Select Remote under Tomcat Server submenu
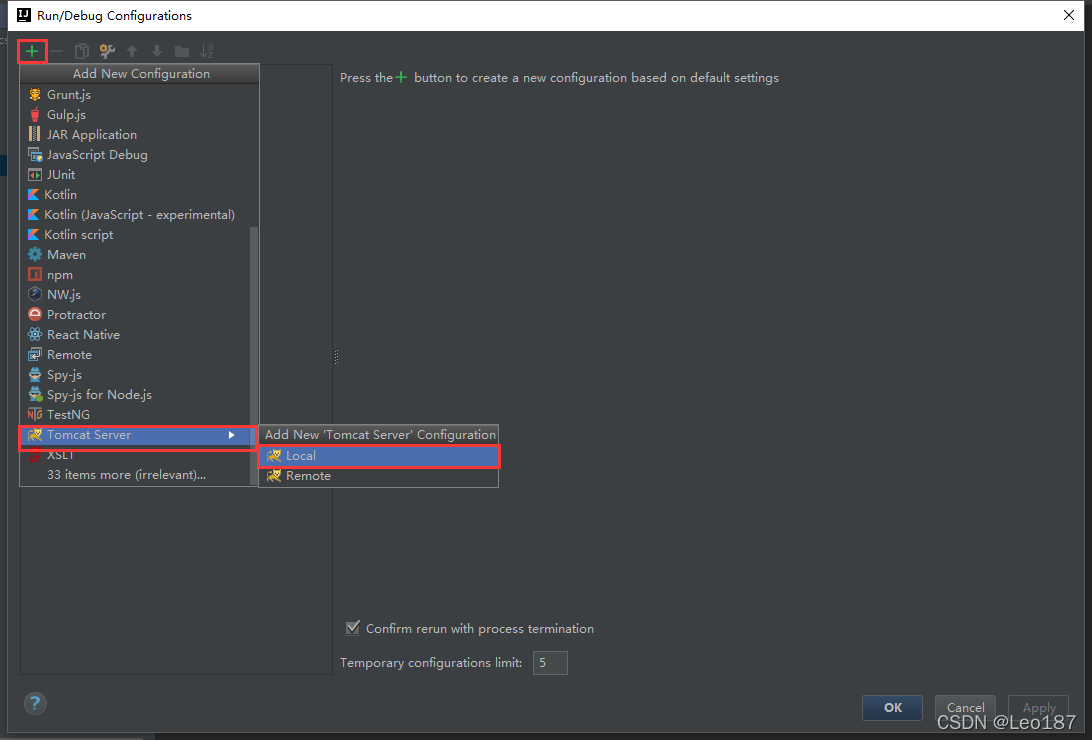This screenshot has height=740, width=1092. (379, 475)
